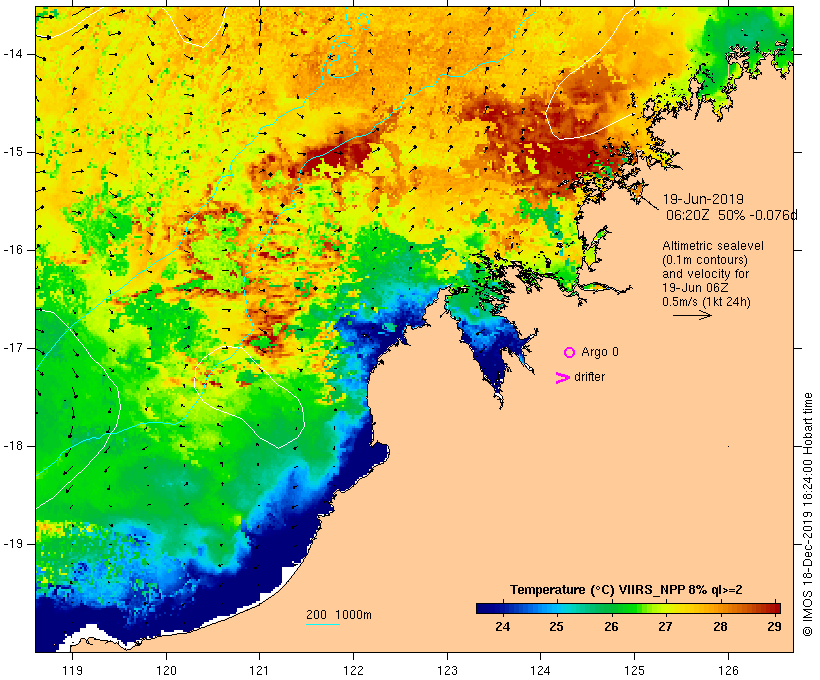Click the 28 value on color bar
Viewport: 820px width, 680px height.
point(720,627)
